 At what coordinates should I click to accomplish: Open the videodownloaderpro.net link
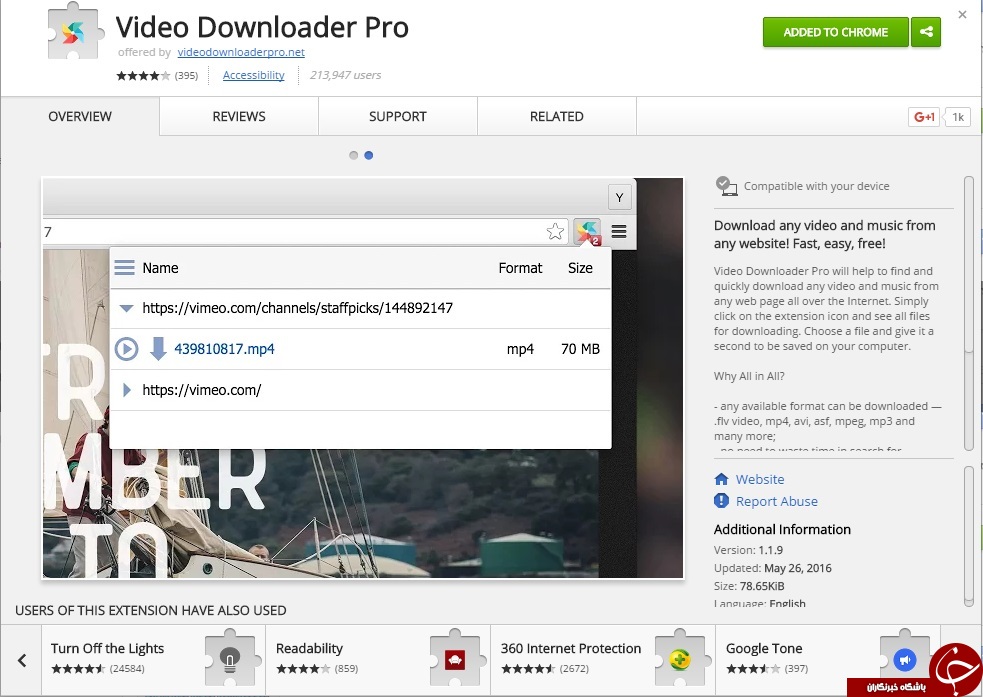(x=241, y=52)
